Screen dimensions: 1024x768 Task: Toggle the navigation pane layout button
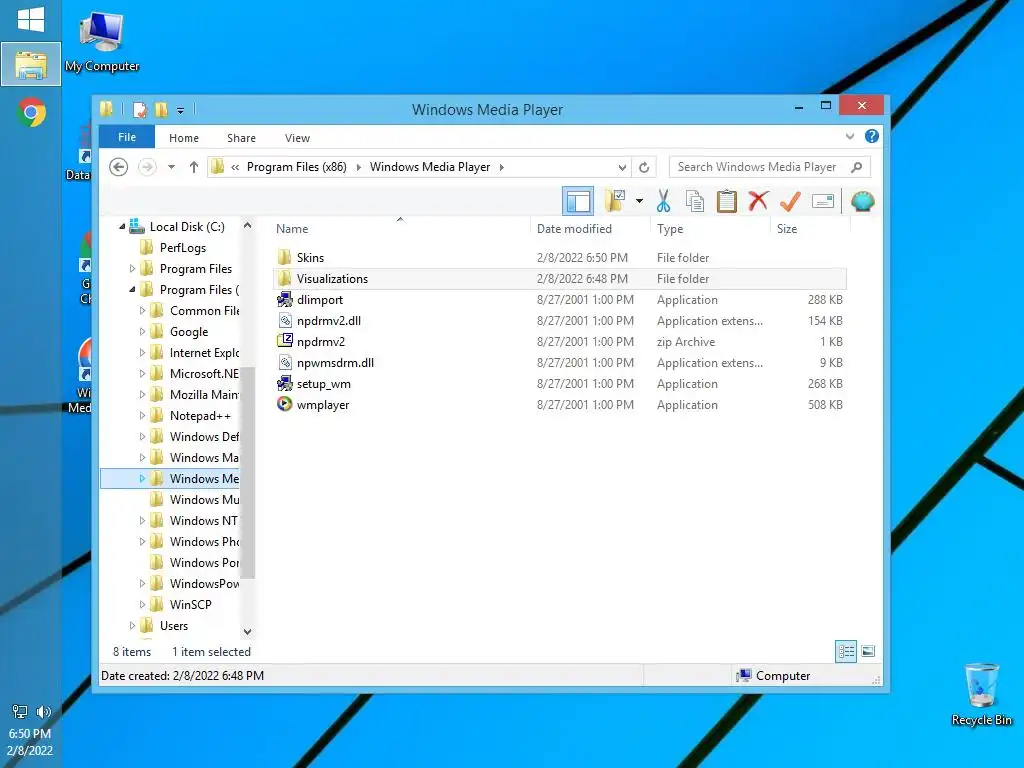pyautogui.click(x=578, y=201)
